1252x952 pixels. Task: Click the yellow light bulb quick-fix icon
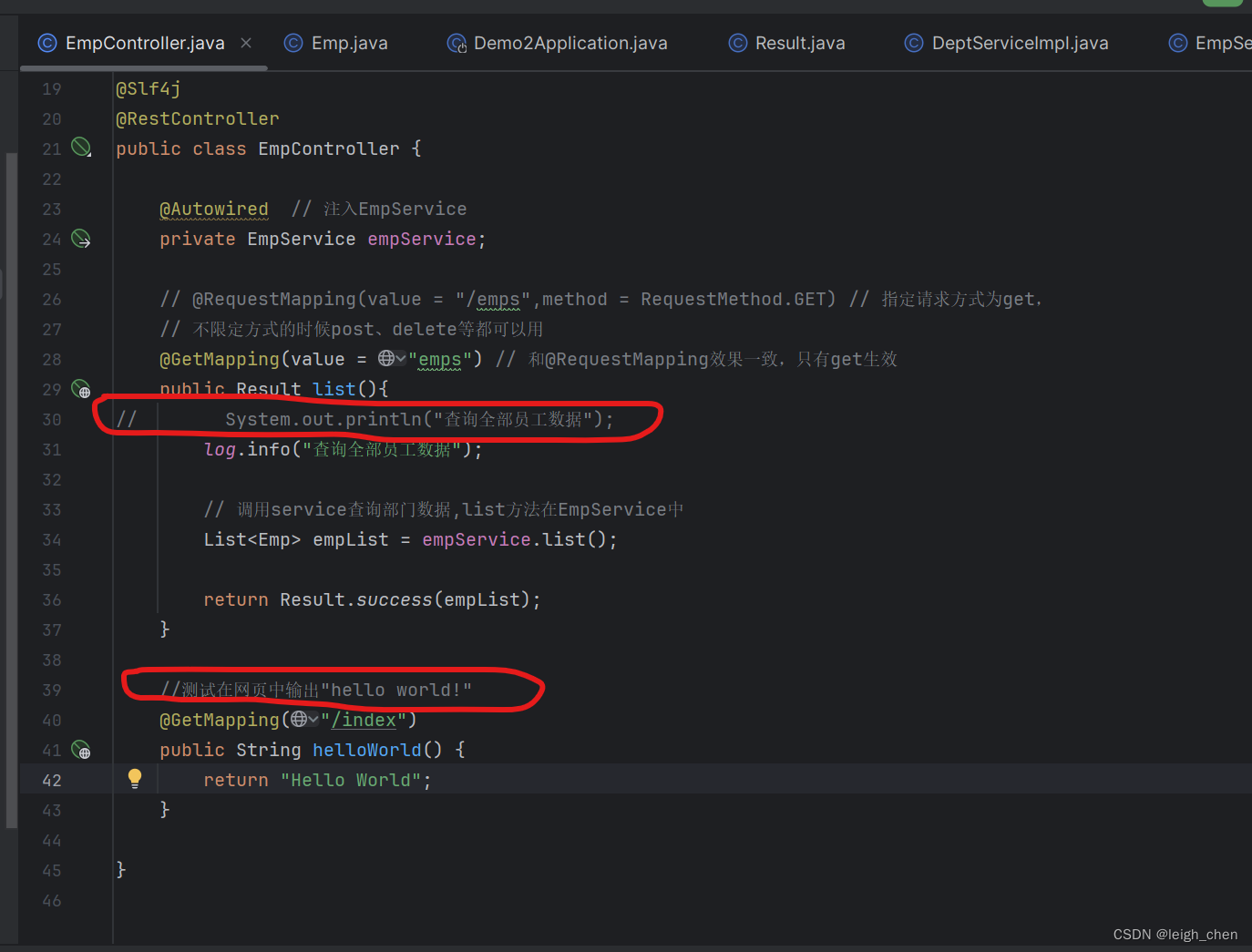click(135, 778)
